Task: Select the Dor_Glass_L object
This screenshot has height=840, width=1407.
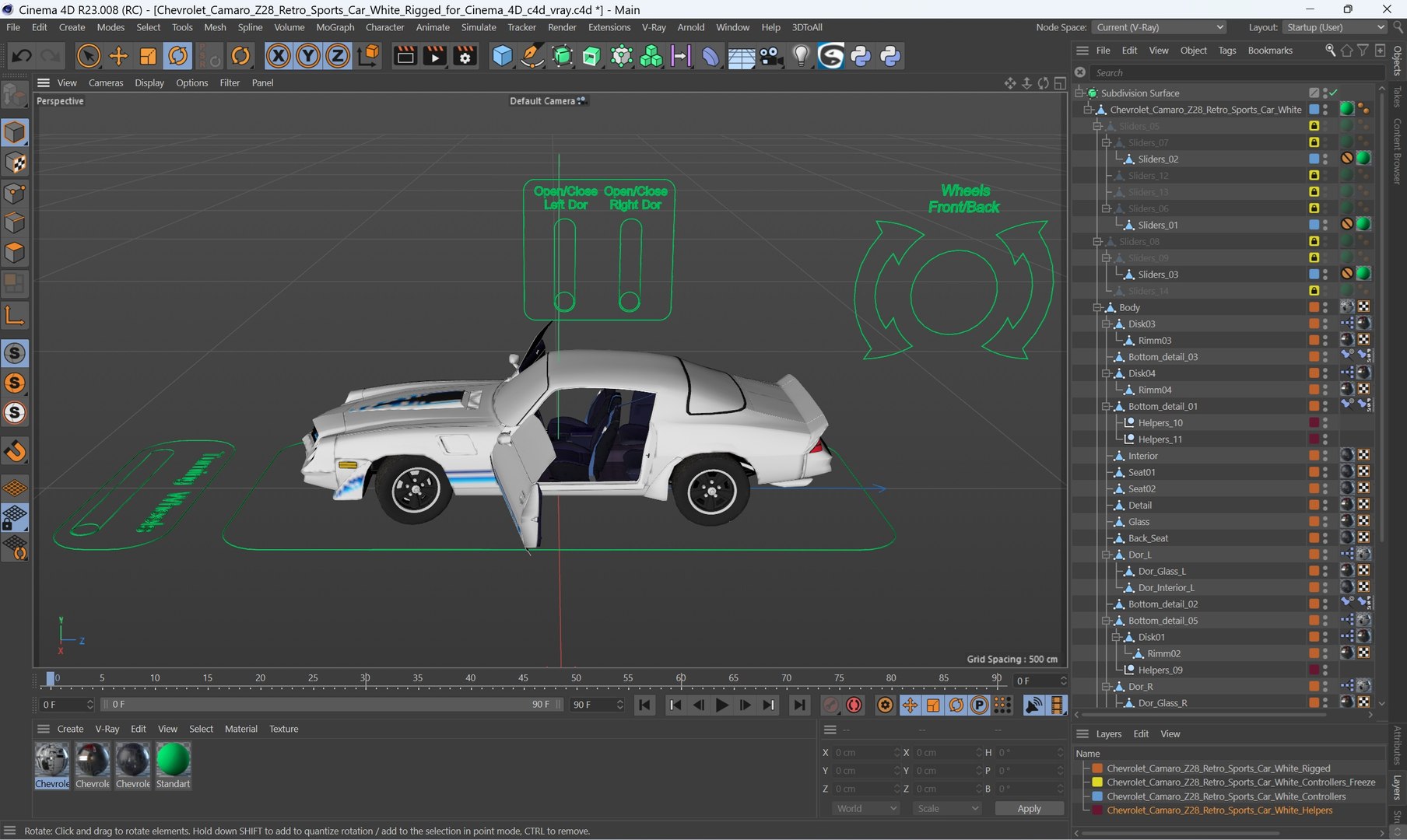Action: pos(1162,571)
